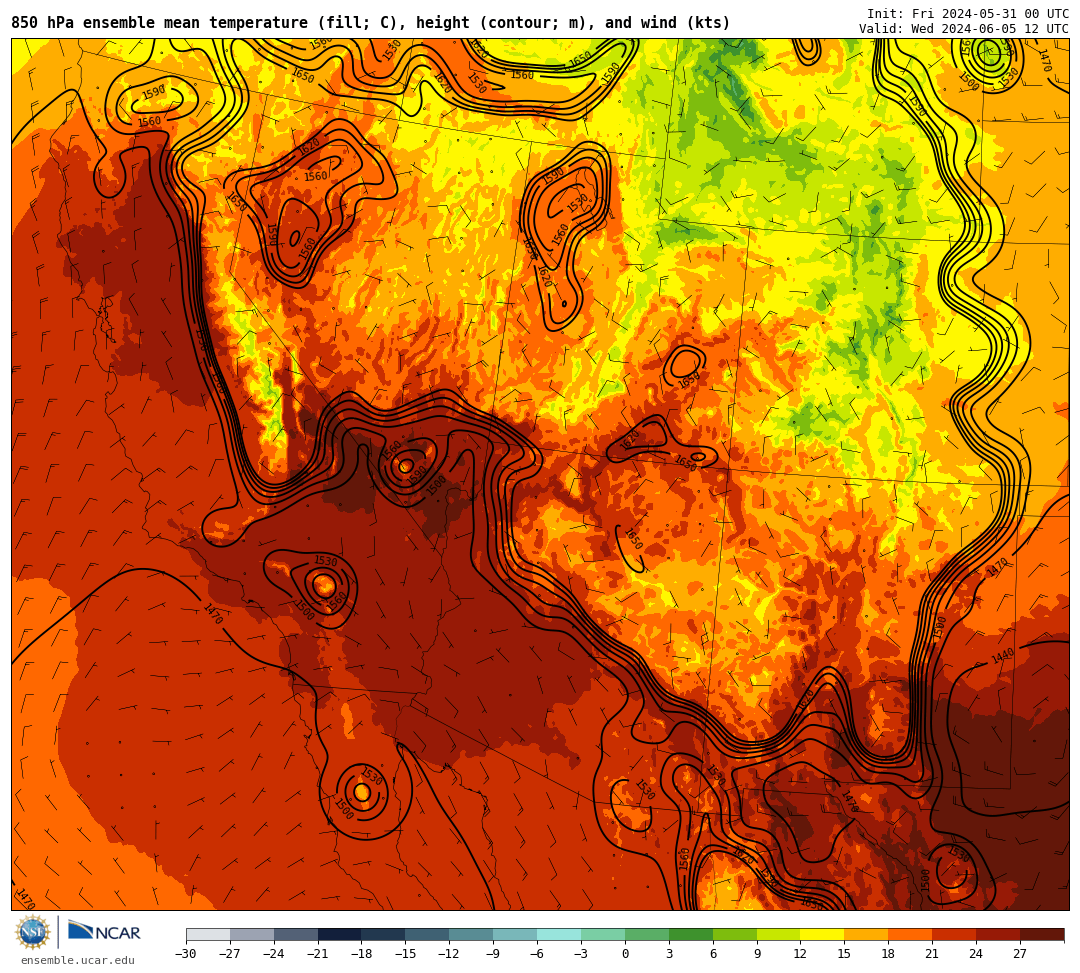The height and width of the screenshot is (973, 1080).
Task: Click the colorbar tick label '12'
Action: coord(800,954)
